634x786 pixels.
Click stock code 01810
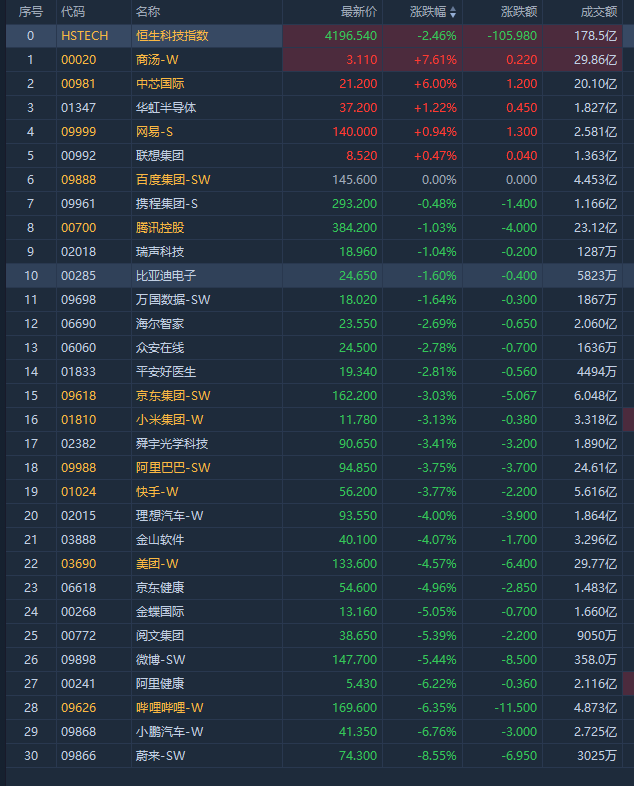[78, 421]
